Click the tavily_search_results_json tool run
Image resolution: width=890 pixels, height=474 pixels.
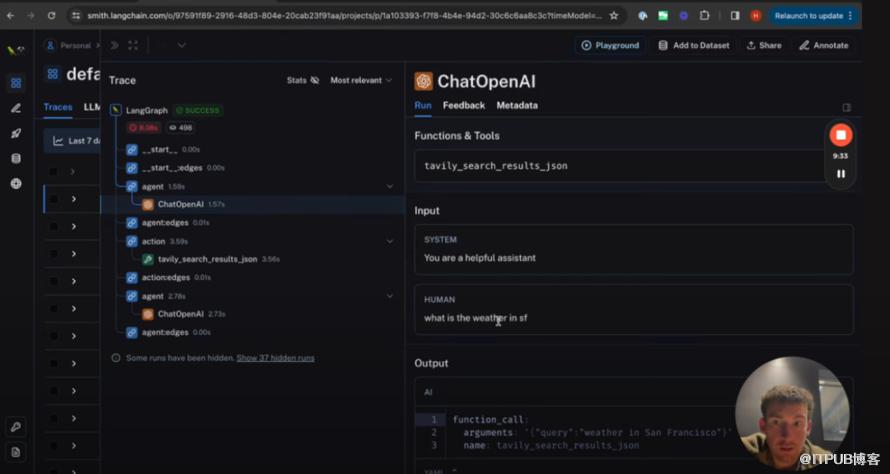pyautogui.click(x=206, y=259)
